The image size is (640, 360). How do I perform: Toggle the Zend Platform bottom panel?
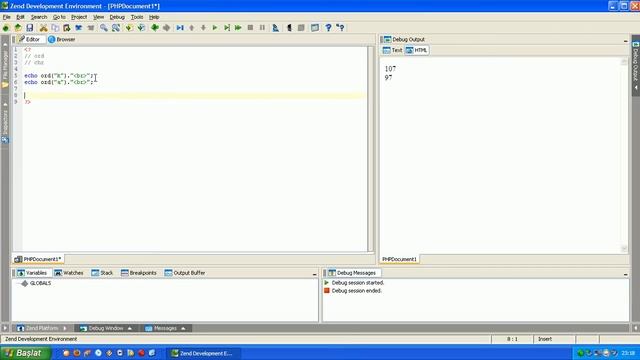[x=42, y=328]
